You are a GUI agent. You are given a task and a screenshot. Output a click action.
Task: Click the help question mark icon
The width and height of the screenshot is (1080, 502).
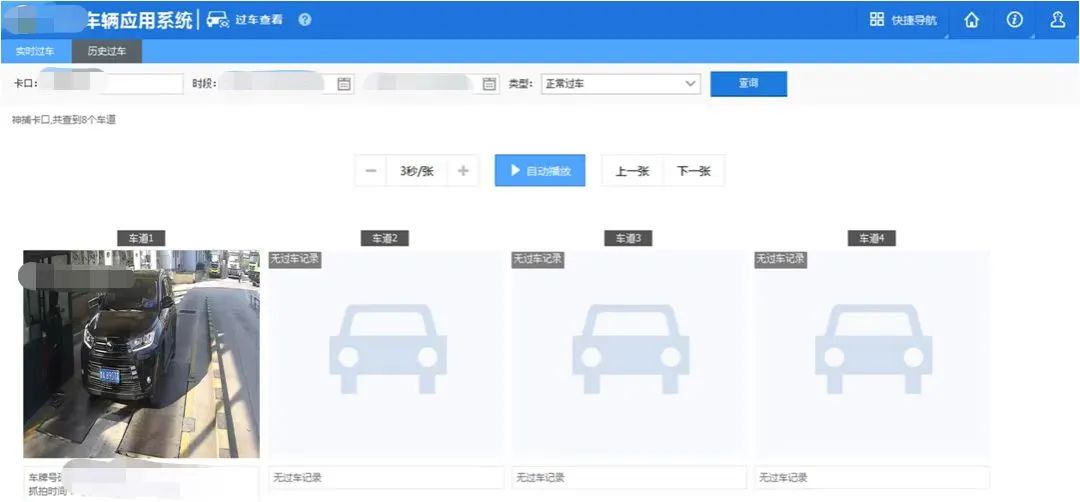tap(305, 20)
